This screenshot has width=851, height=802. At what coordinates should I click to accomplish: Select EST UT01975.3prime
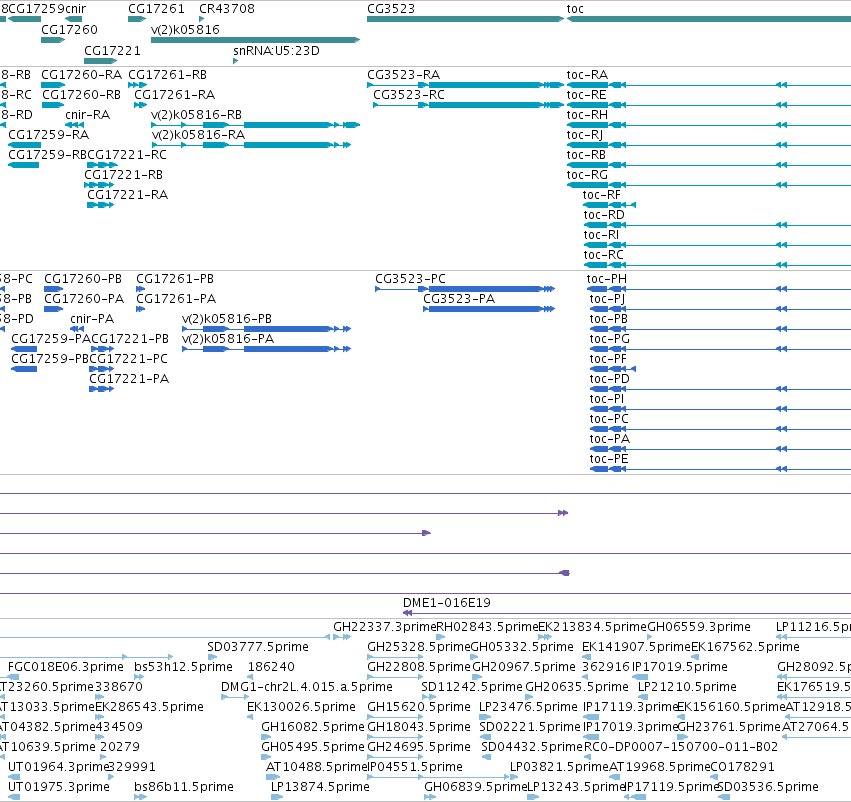point(14,797)
